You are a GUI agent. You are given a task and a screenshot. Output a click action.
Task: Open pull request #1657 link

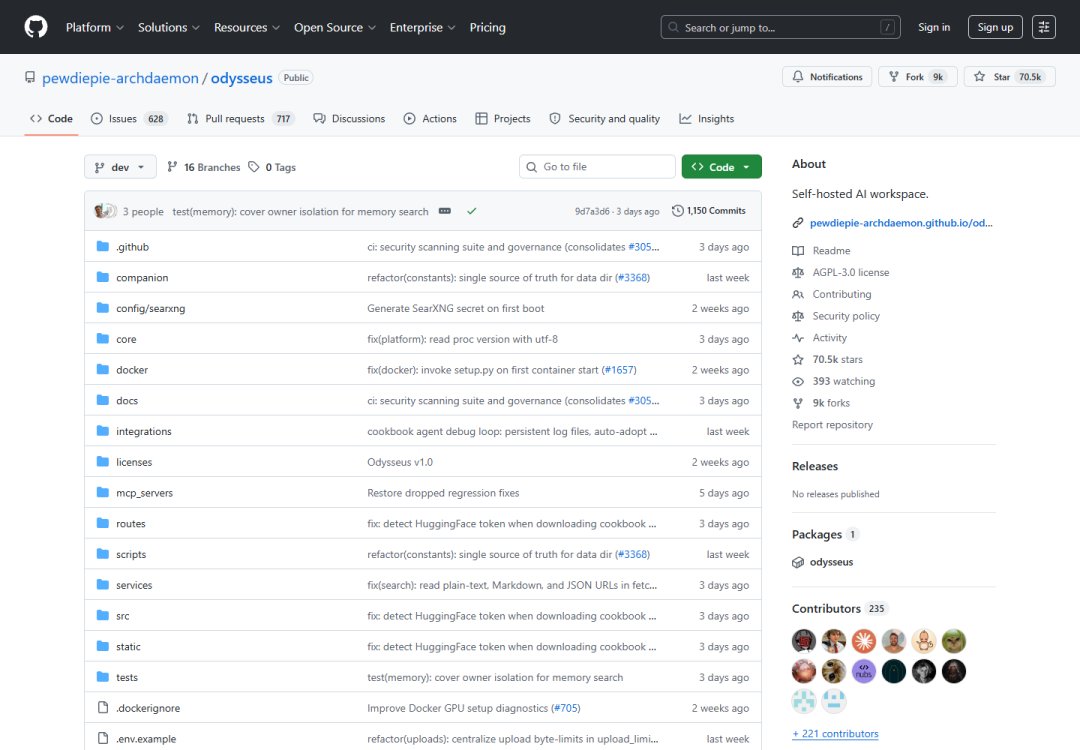pyautogui.click(x=619, y=370)
